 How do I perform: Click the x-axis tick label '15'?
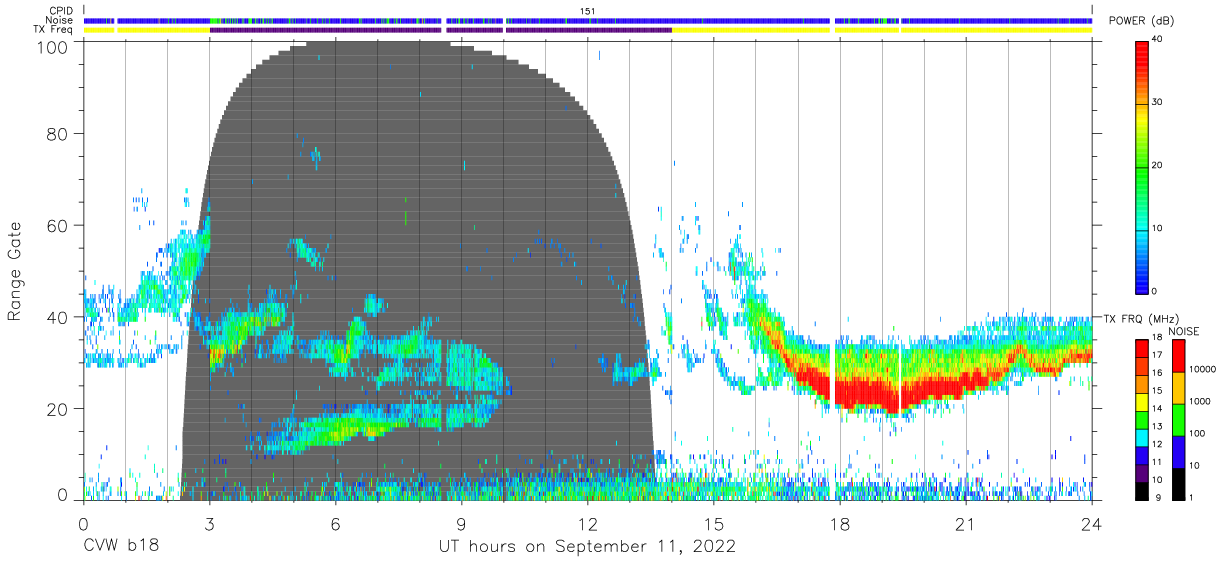click(x=714, y=524)
